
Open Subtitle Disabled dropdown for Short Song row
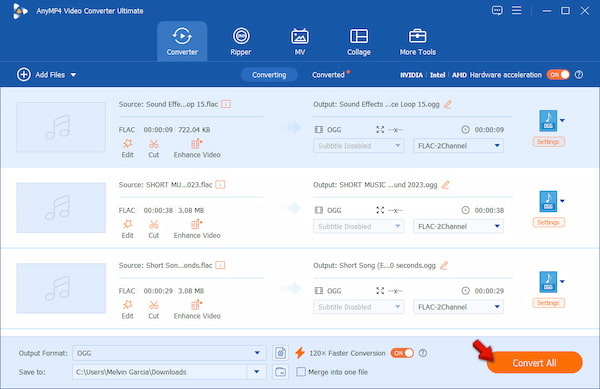(359, 307)
